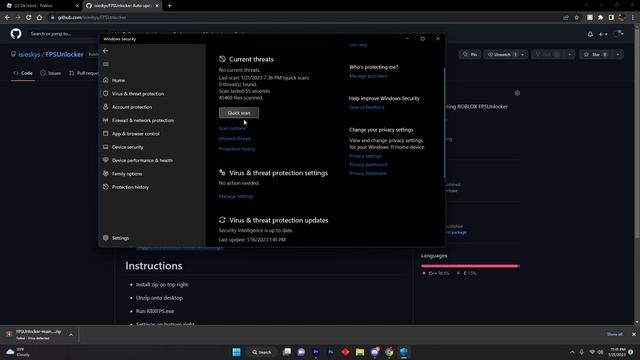The height and width of the screenshot is (360, 640).
Task: Show hidden system tray icons
Action: [572, 352]
